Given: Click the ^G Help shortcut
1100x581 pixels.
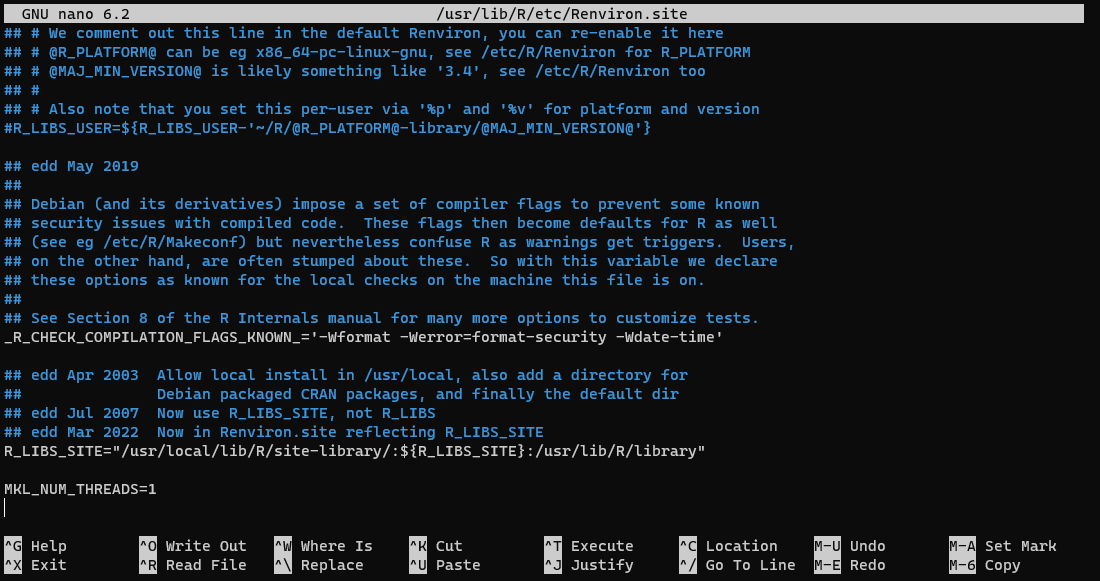Looking at the screenshot, I should [35, 546].
